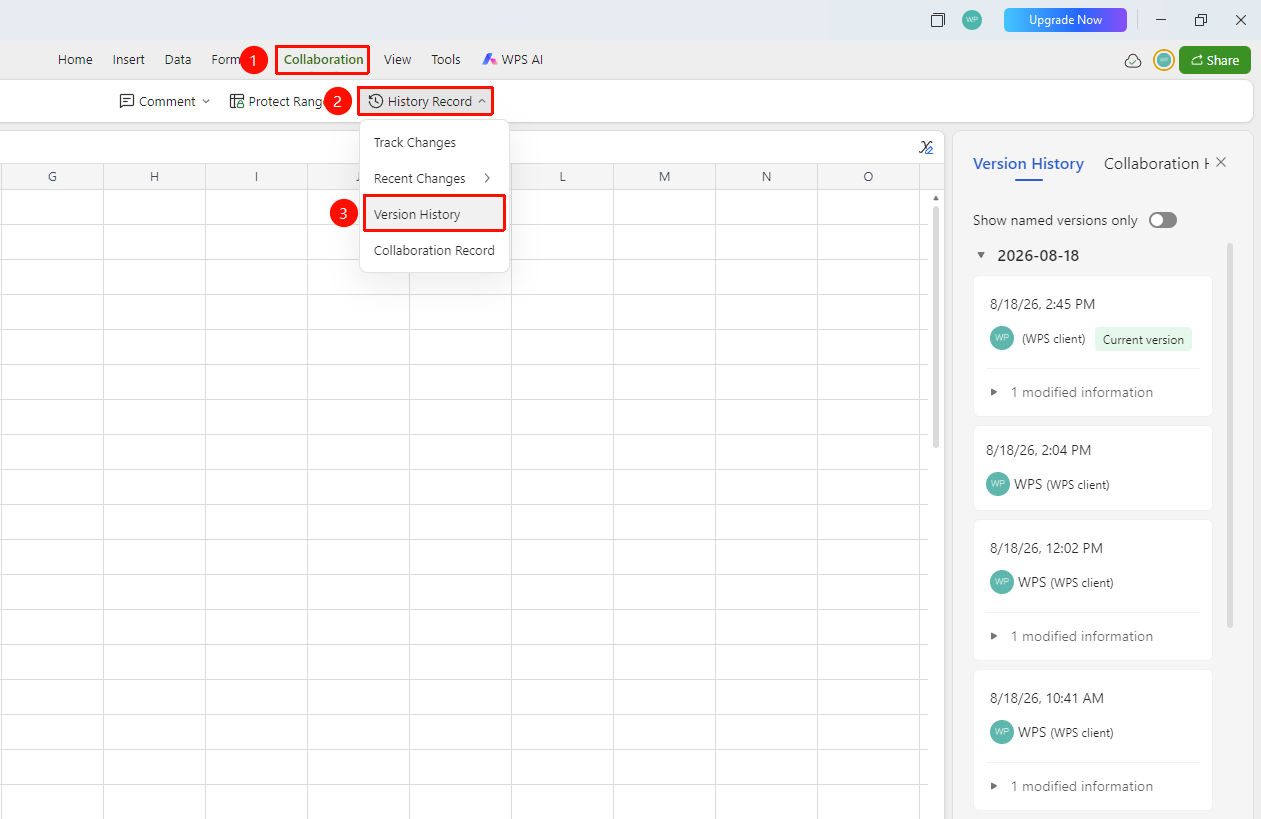Click the Comment toolbar button

point(157,101)
